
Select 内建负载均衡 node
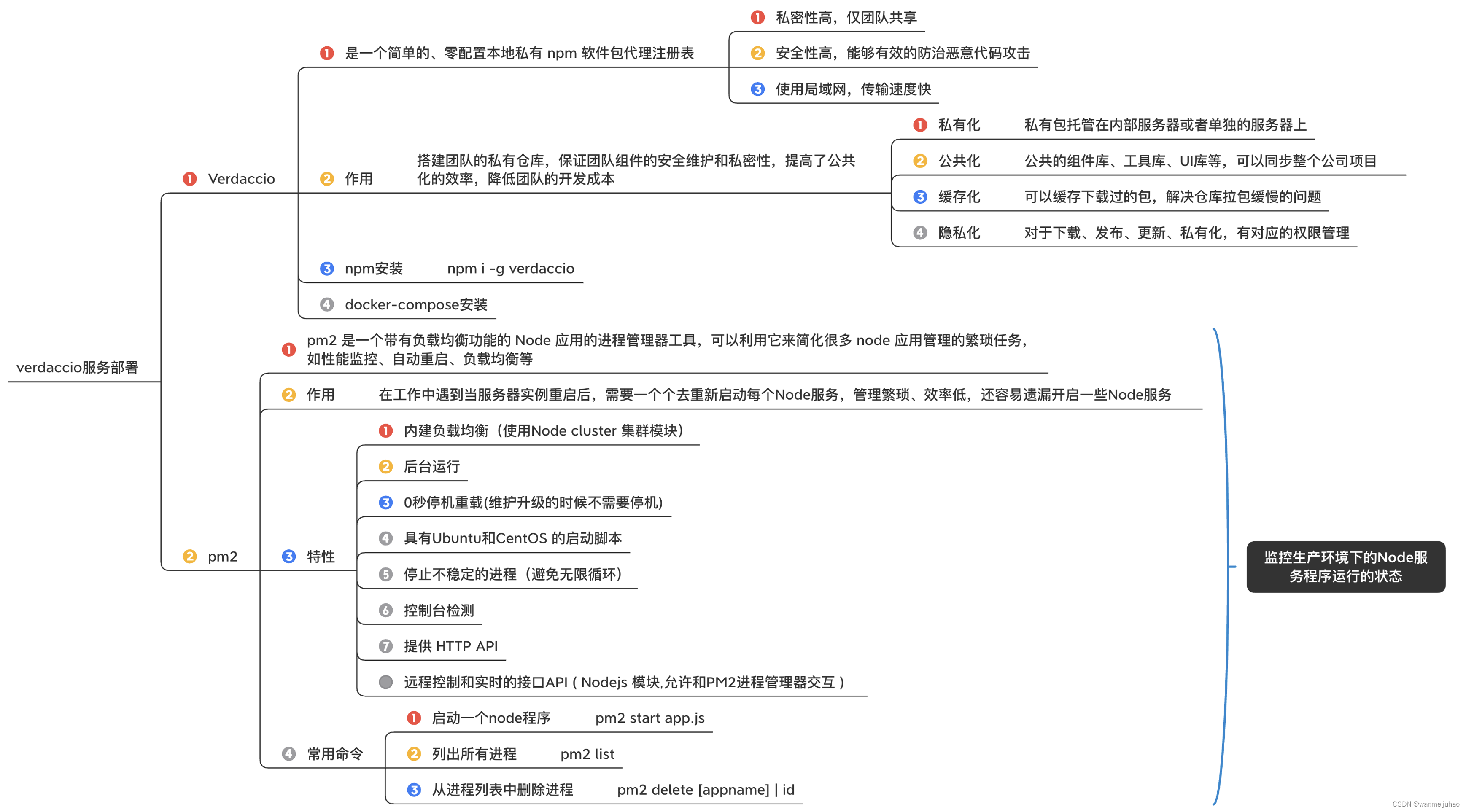coord(544,431)
